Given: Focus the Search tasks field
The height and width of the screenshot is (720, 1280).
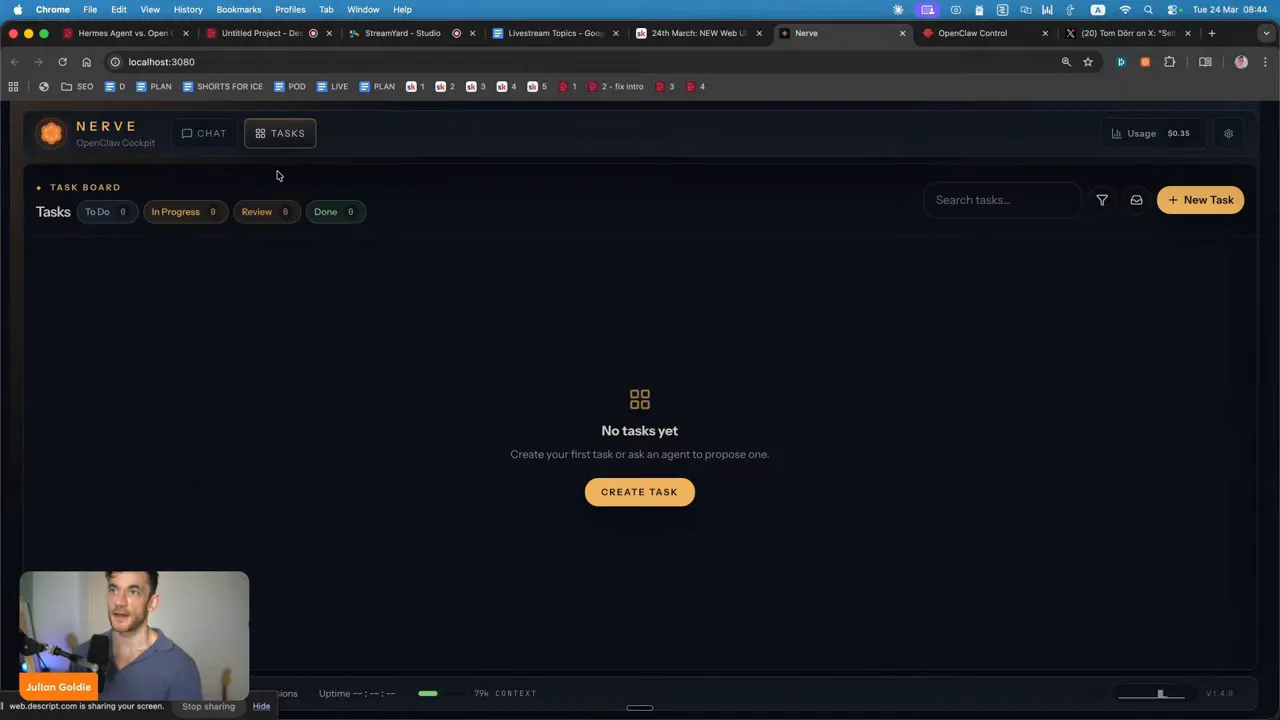Looking at the screenshot, I should 1002,200.
